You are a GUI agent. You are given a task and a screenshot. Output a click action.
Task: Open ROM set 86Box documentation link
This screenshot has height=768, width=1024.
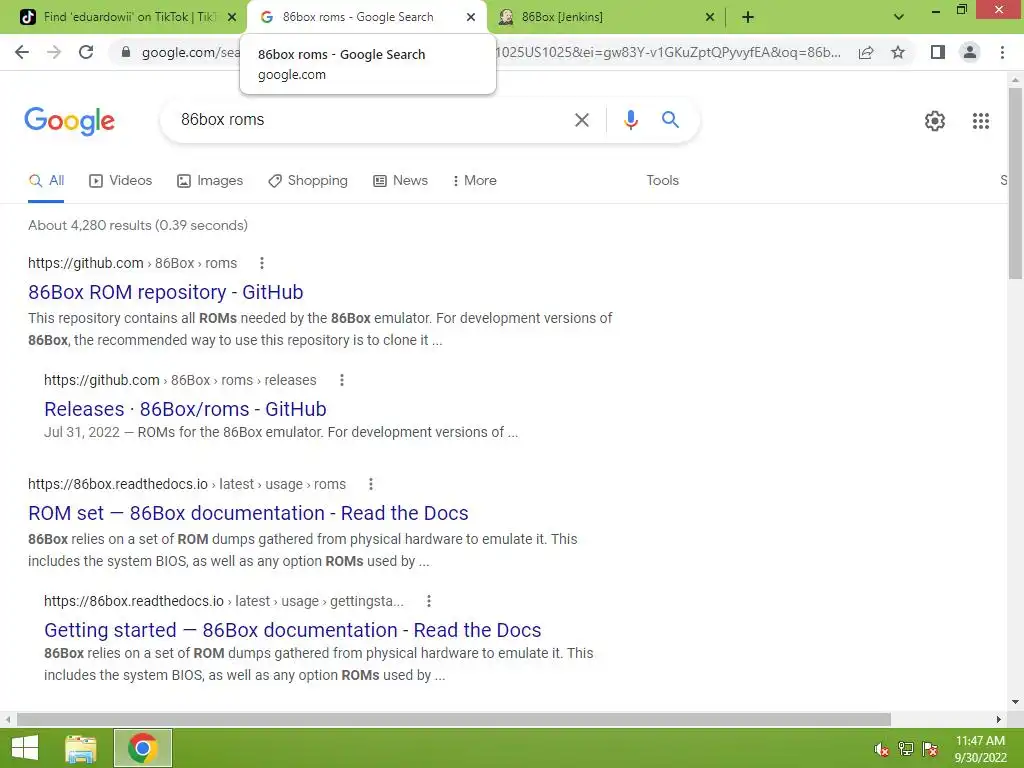[x=248, y=513]
